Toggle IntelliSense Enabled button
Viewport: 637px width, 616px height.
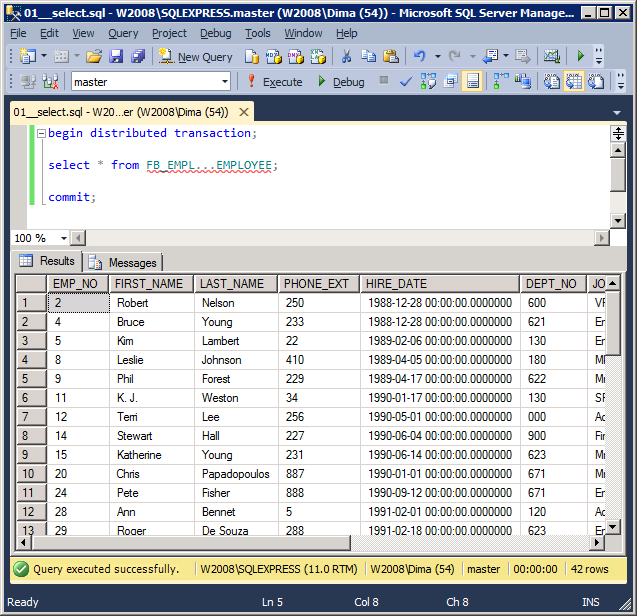pos(472,81)
